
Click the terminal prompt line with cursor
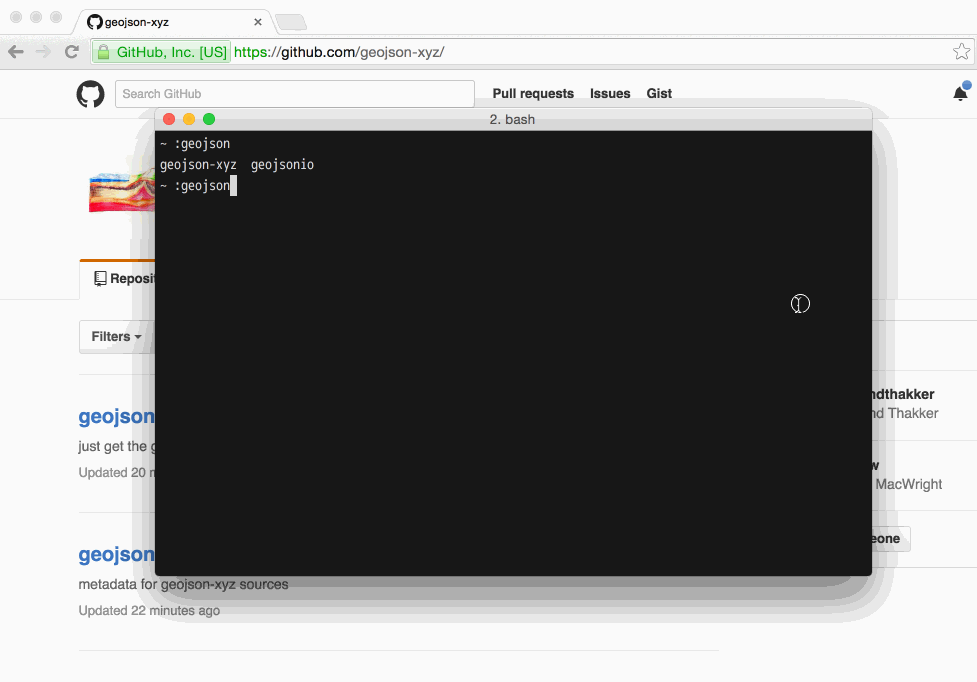click(x=198, y=186)
